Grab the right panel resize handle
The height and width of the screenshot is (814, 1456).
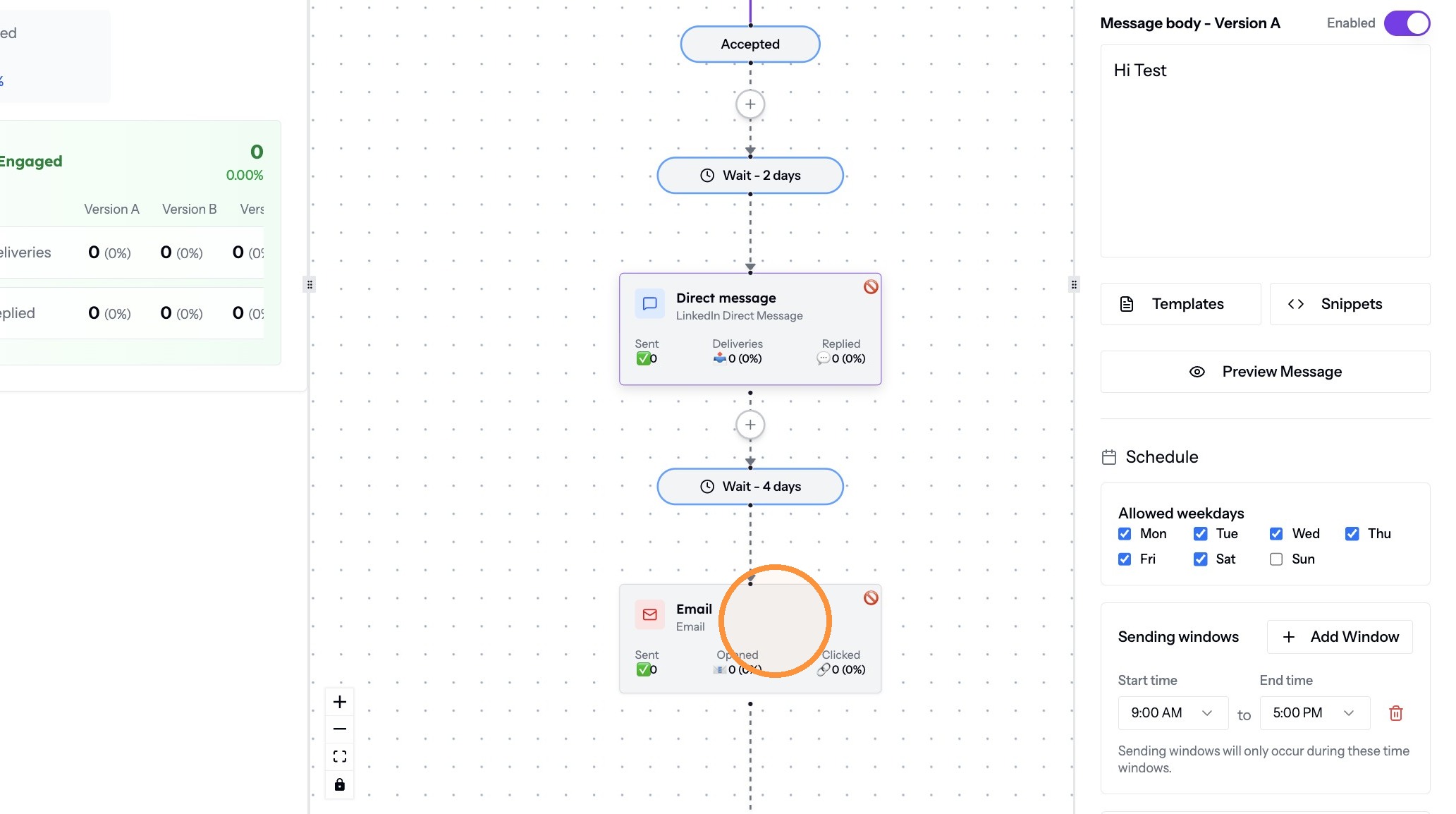1074,284
